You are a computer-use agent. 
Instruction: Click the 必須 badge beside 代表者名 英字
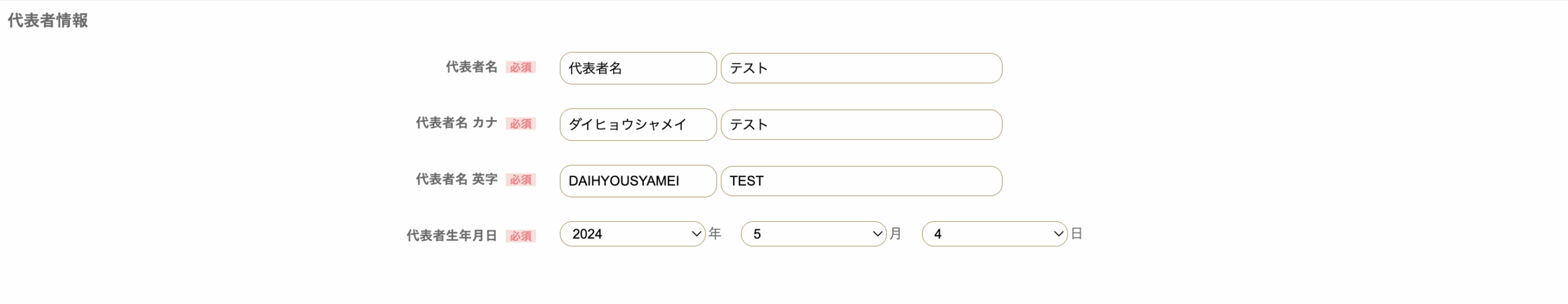(x=521, y=180)
